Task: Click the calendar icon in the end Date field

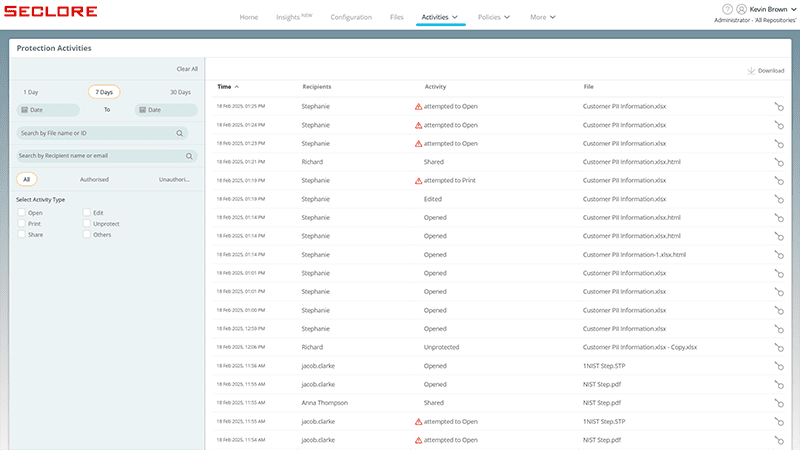Action: pyautogui.click(x=142, y=110)
